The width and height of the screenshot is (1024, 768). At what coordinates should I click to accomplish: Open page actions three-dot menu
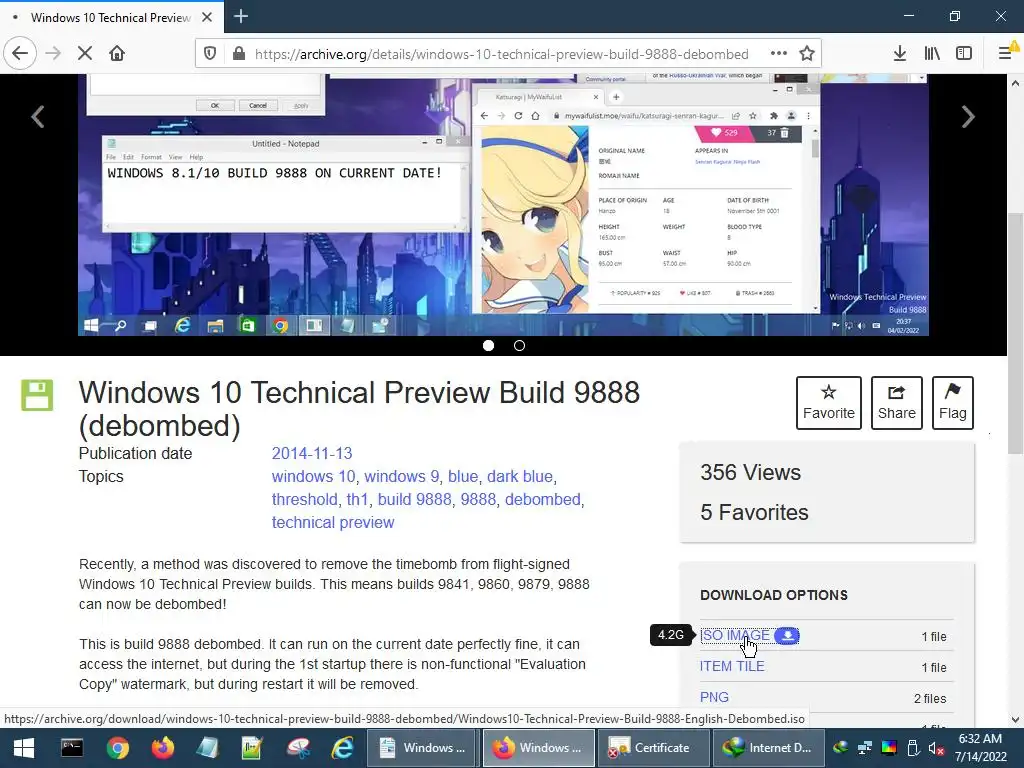[778, 53]
